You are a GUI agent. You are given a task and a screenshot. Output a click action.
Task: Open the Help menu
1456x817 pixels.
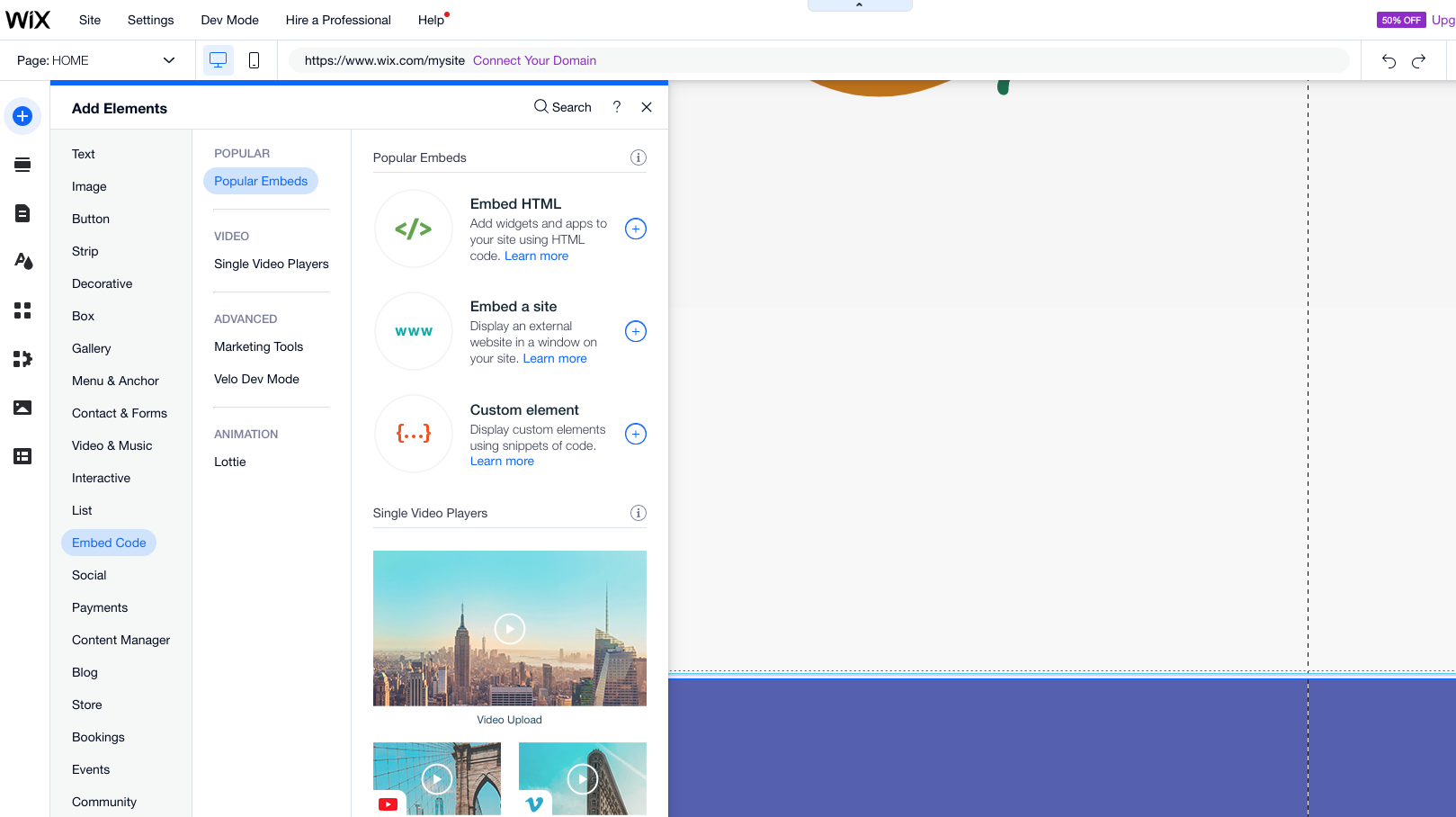point(432,20)
